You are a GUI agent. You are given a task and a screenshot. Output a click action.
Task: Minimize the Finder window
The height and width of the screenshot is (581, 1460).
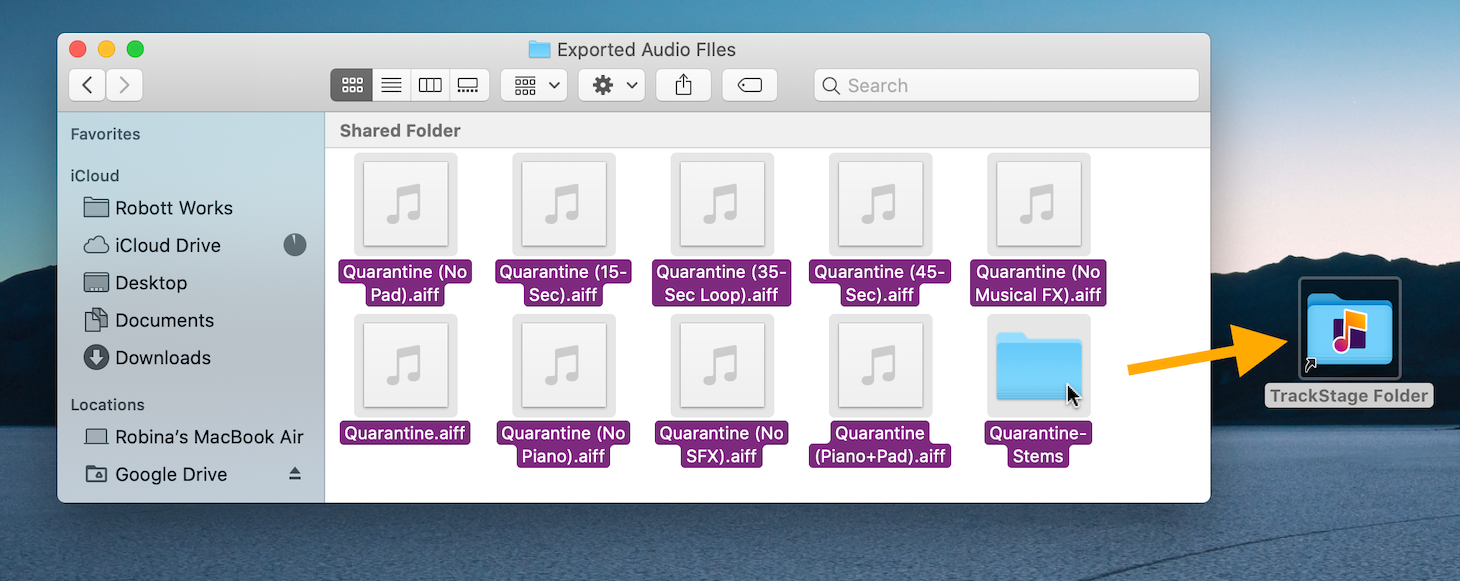[x=106, y=49]
